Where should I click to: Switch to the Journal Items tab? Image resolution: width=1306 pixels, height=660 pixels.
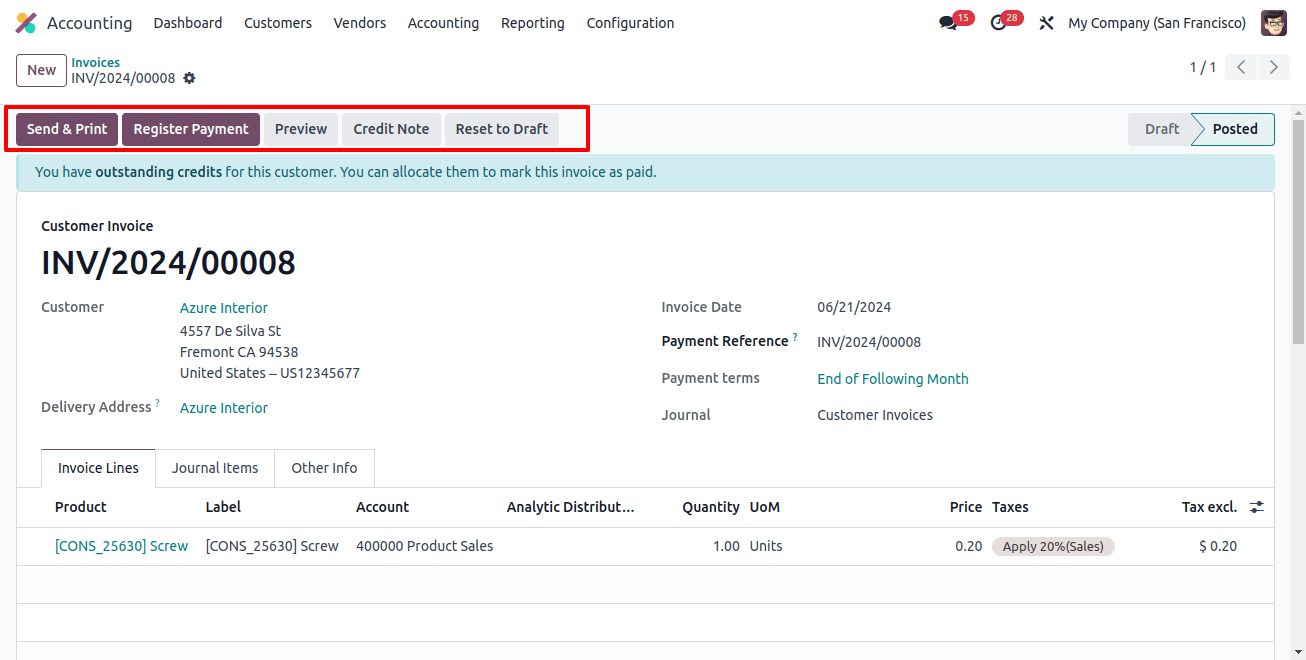click(215, 468)
